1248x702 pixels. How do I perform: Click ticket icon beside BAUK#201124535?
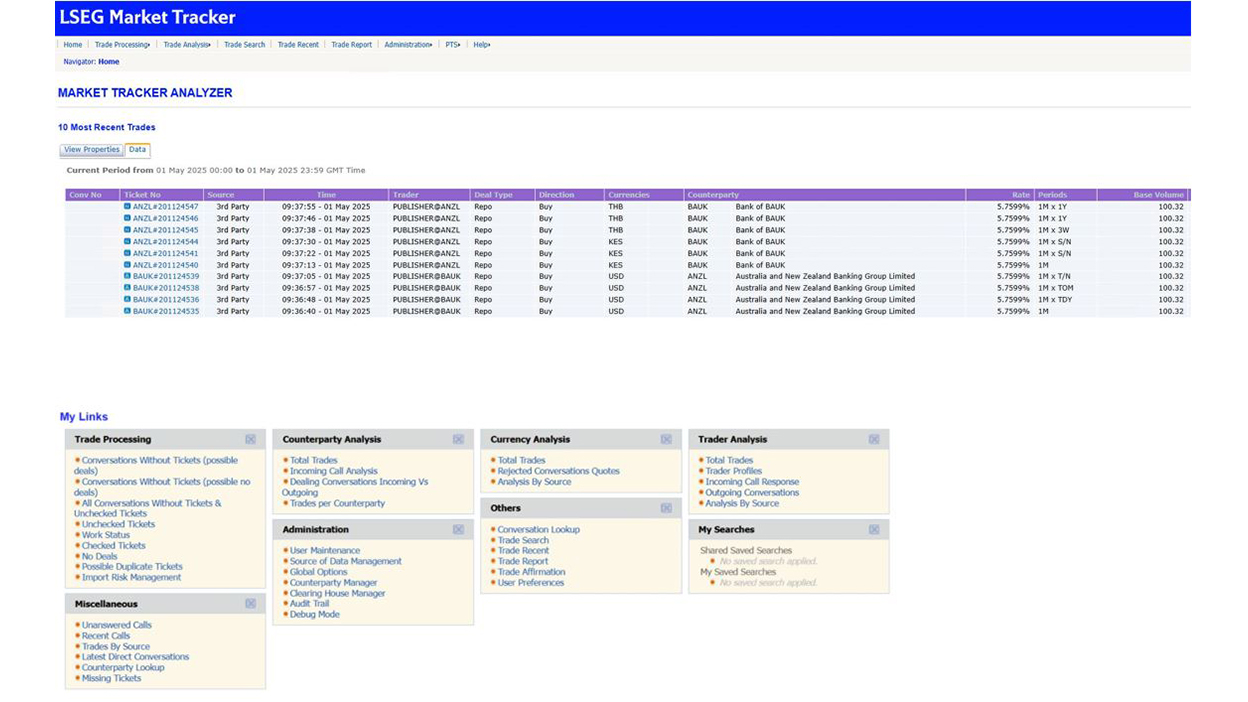pos(128,311)
